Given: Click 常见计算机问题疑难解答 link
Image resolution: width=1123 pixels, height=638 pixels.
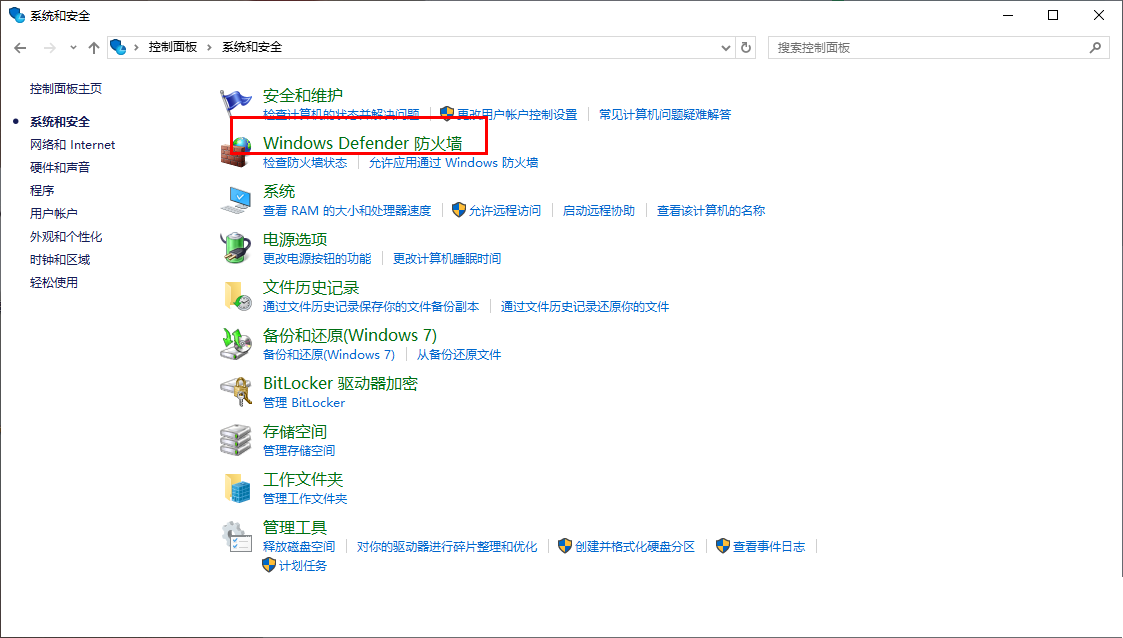Looking at the screenshot, I should (665, 115).
